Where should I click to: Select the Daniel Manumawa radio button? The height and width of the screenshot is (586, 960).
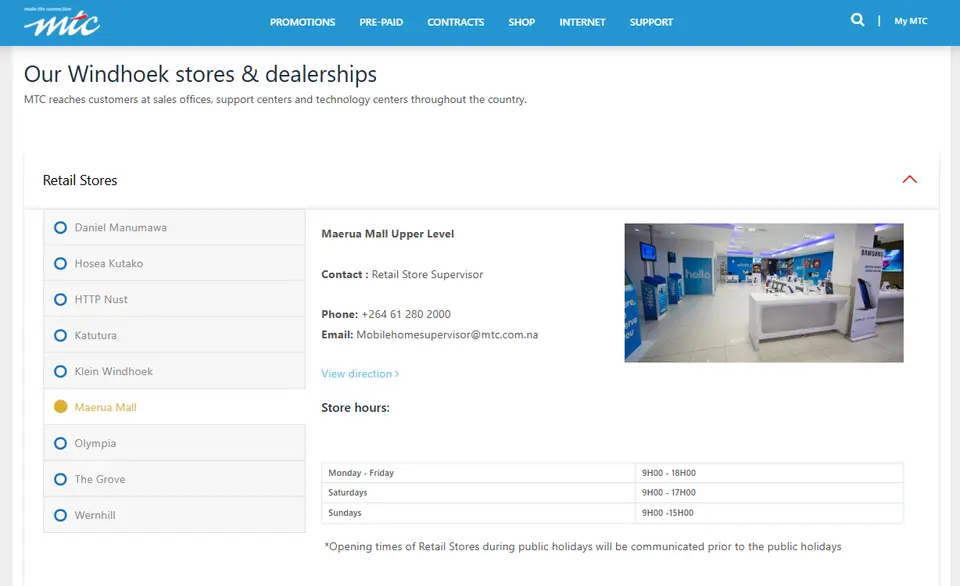60,228
